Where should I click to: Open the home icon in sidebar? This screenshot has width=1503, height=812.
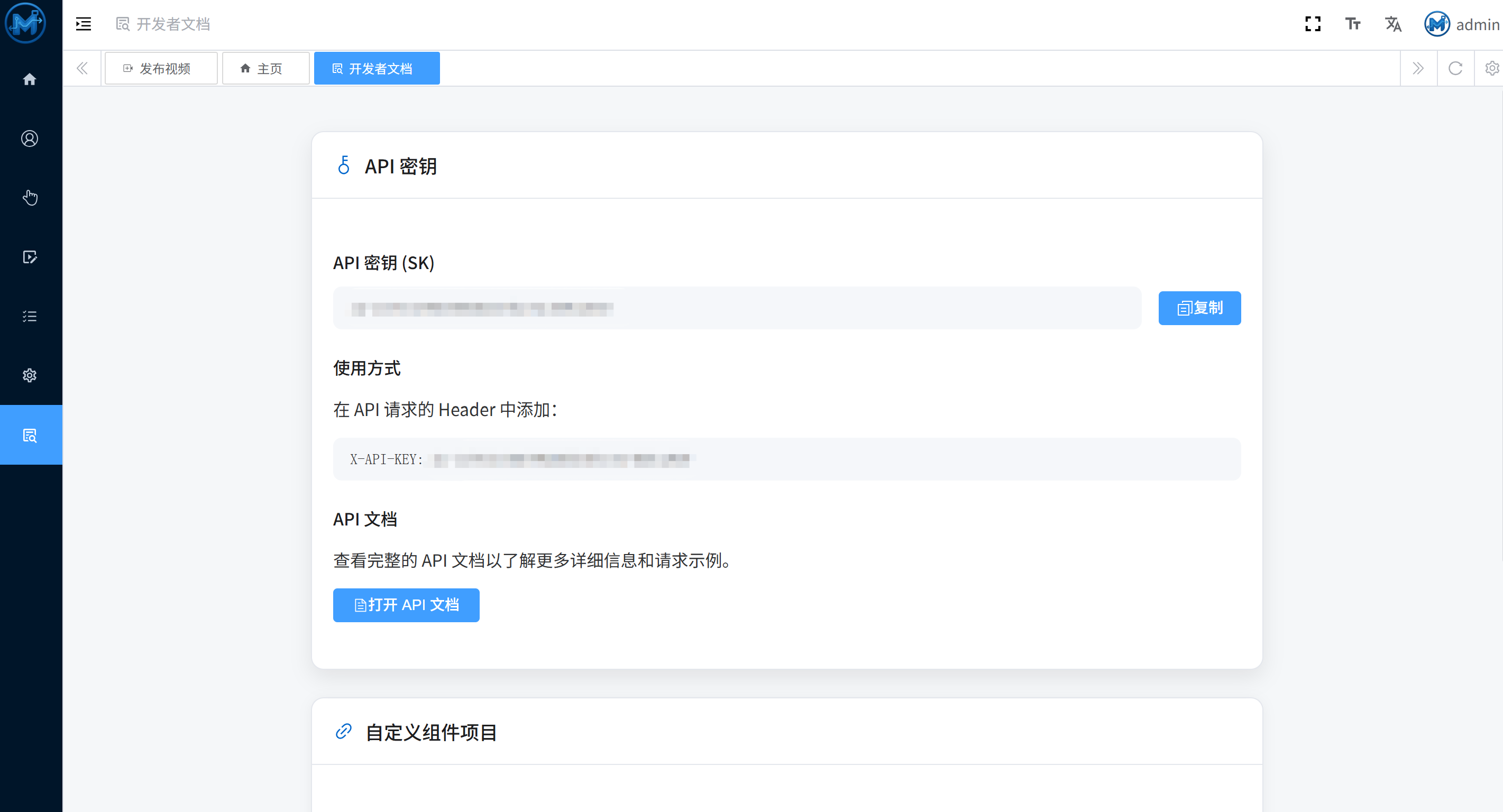[30, 79]
